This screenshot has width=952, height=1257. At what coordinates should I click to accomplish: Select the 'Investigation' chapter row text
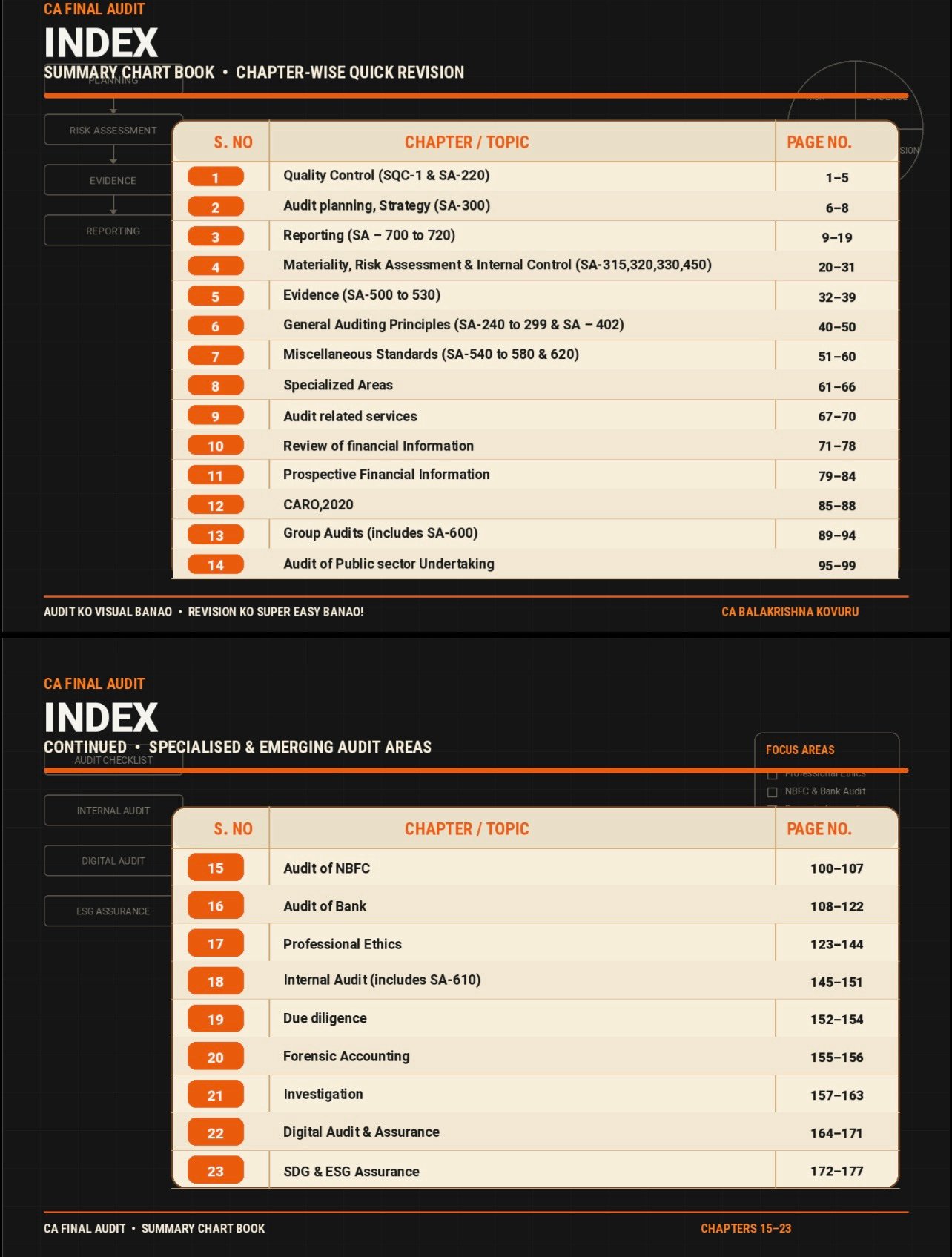pyautogui.click(x=323, y=1094)
